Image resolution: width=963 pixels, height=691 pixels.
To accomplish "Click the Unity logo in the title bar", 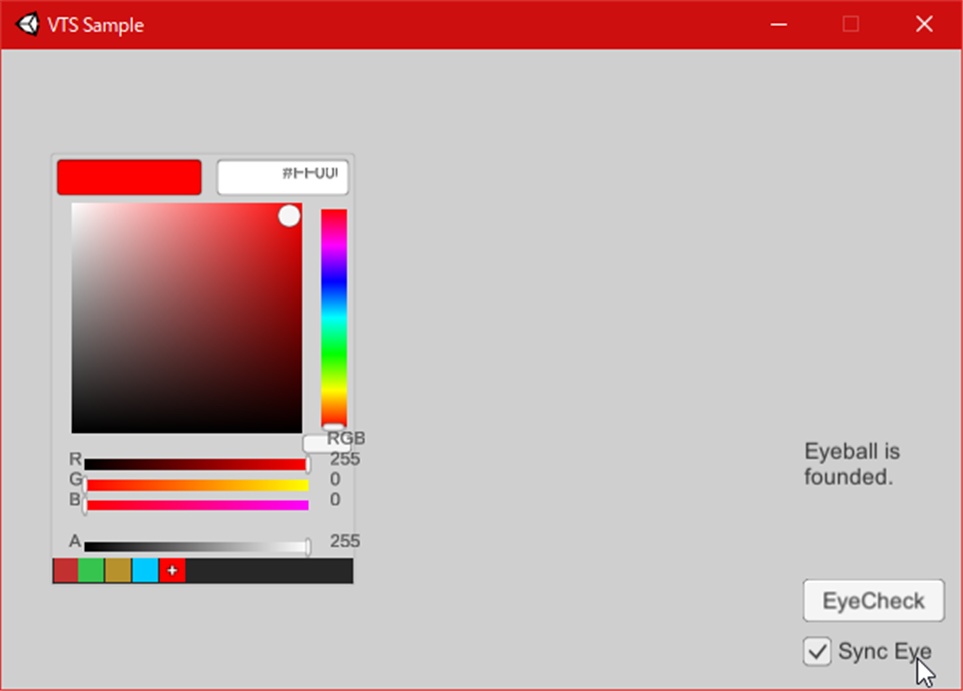I will pos(28,25).
